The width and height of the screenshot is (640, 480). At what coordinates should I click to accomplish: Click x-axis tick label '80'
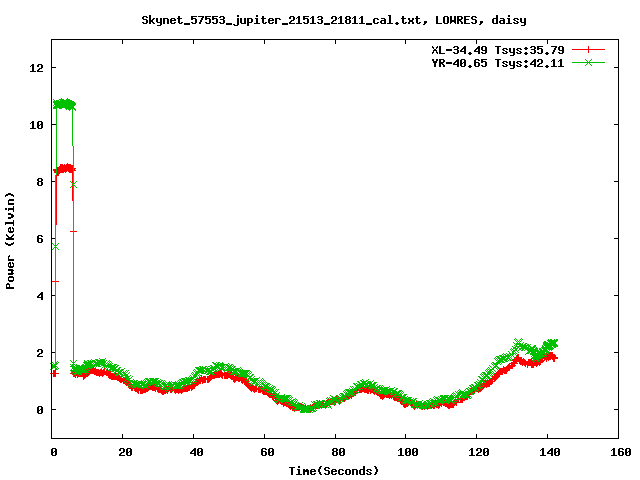pos(338,452)
